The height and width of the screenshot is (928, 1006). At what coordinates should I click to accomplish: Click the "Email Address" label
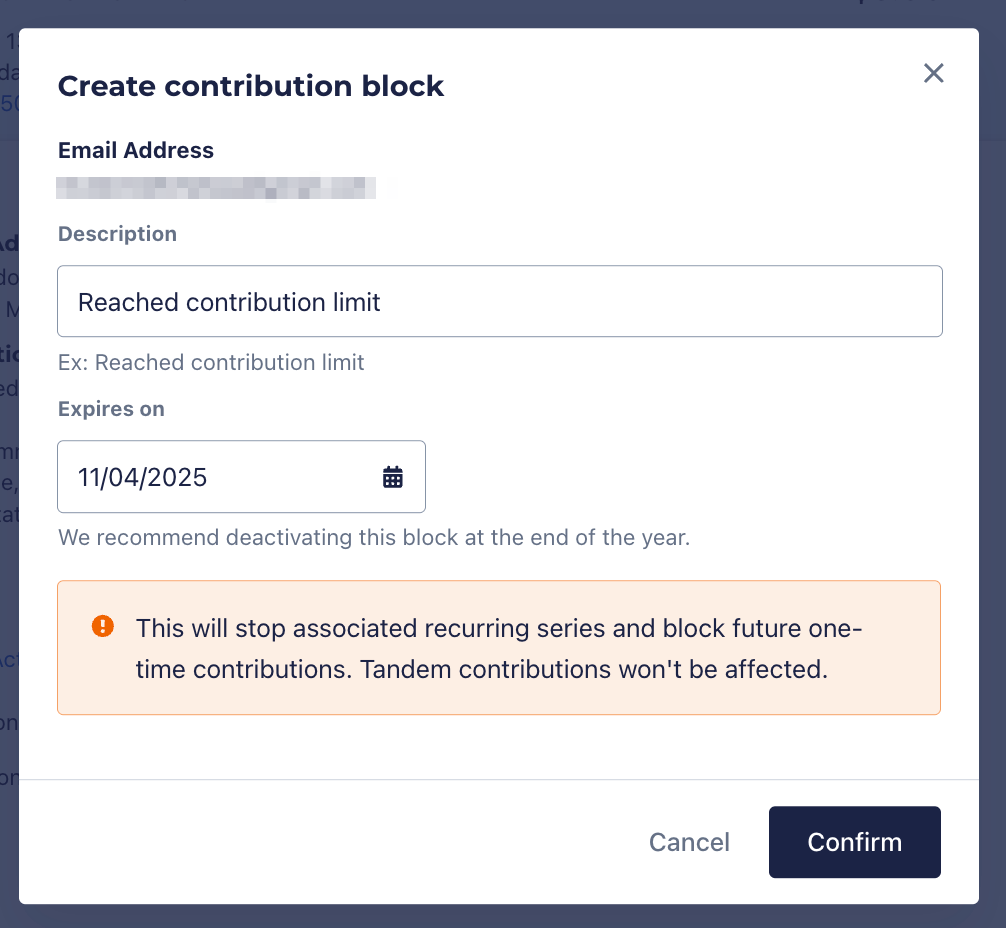(136, 150)
